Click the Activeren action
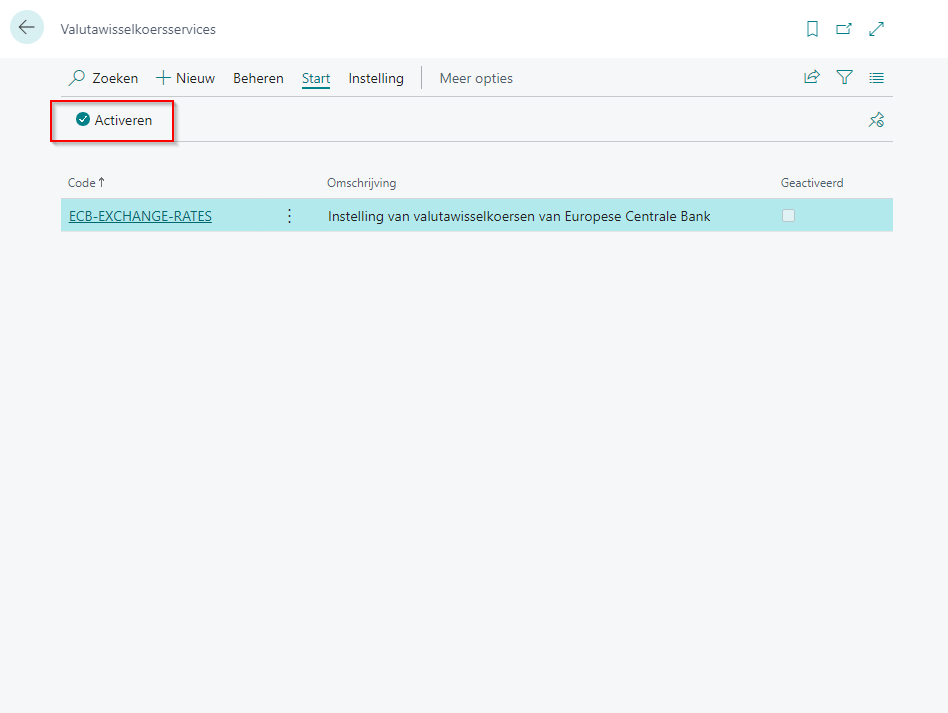The image size is (948, 713). (x=114, y=120)
